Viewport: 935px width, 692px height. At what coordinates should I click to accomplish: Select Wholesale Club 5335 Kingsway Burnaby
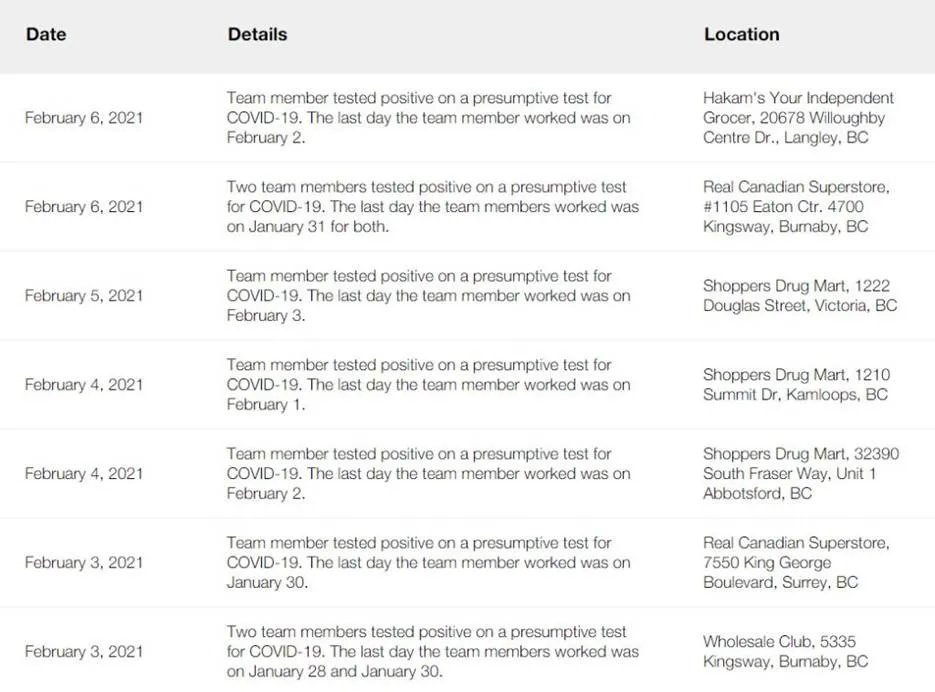pos(785,651)
